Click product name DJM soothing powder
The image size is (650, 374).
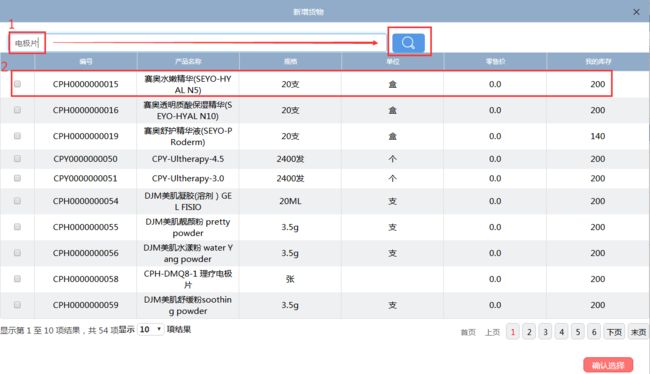pos(188,305)
